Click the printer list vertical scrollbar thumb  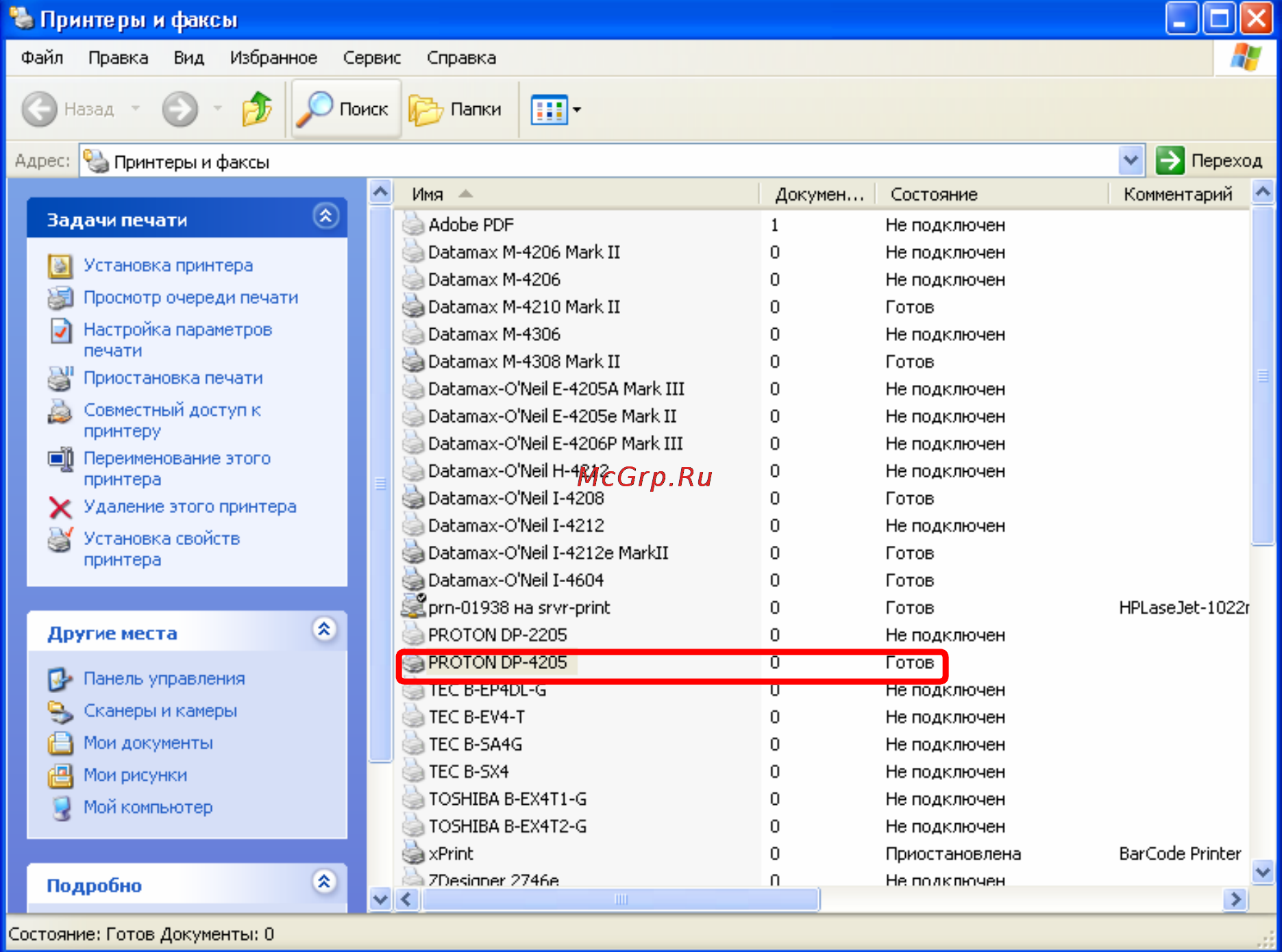coord(1262,375)
